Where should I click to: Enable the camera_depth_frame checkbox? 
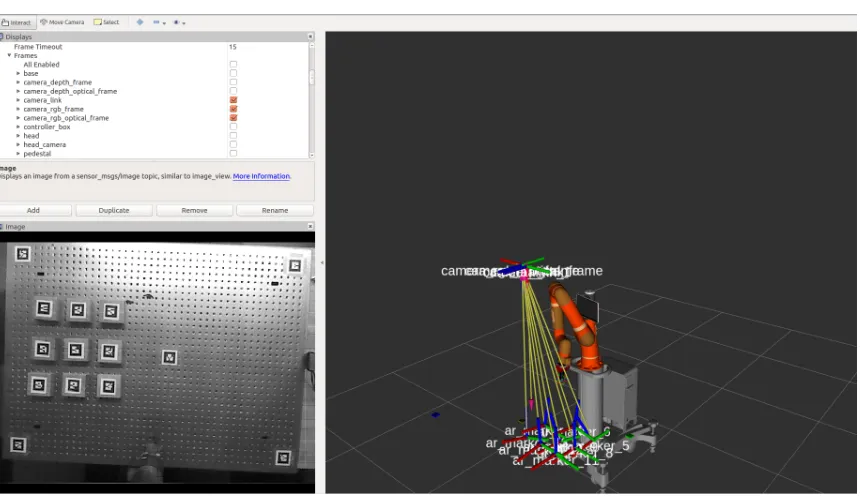[x=234, y=82]
